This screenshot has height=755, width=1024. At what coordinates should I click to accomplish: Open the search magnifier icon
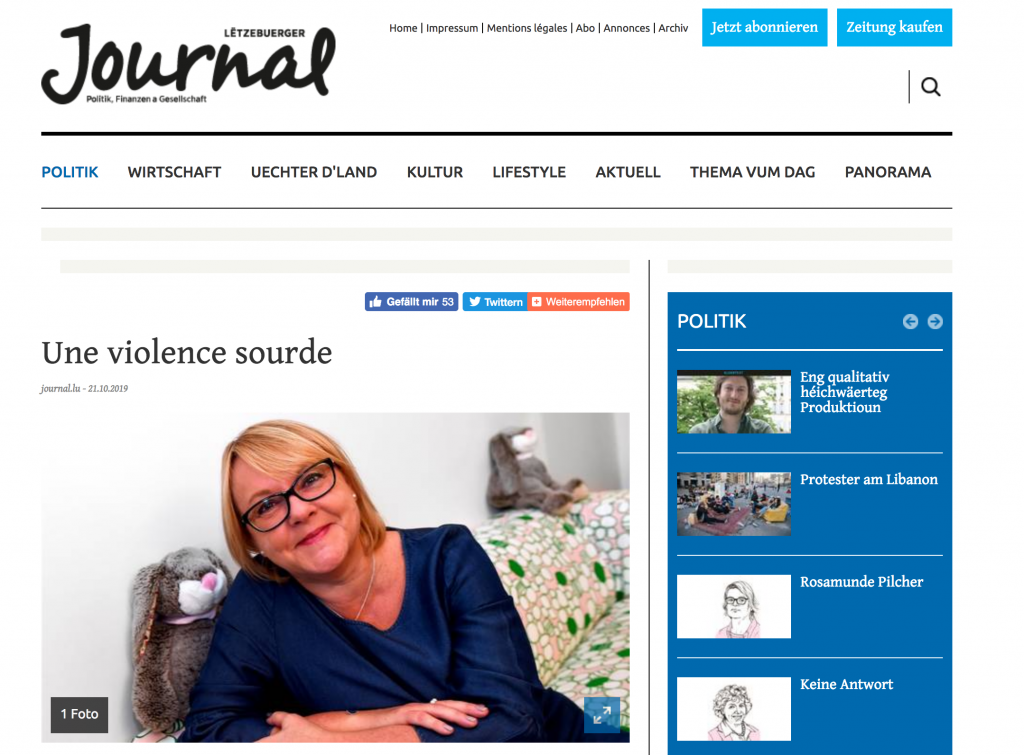click(931, 87)
